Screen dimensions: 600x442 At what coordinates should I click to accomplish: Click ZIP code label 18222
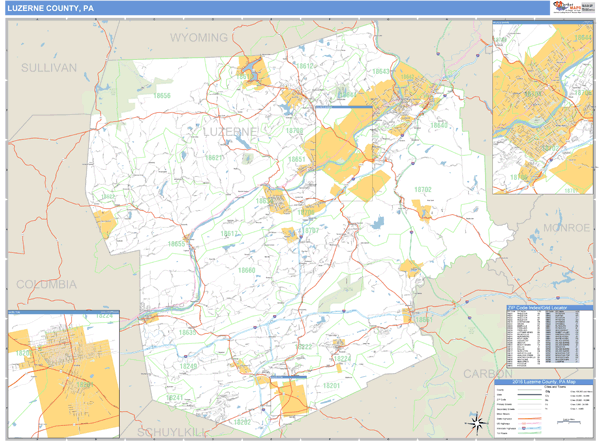[303, 346]
